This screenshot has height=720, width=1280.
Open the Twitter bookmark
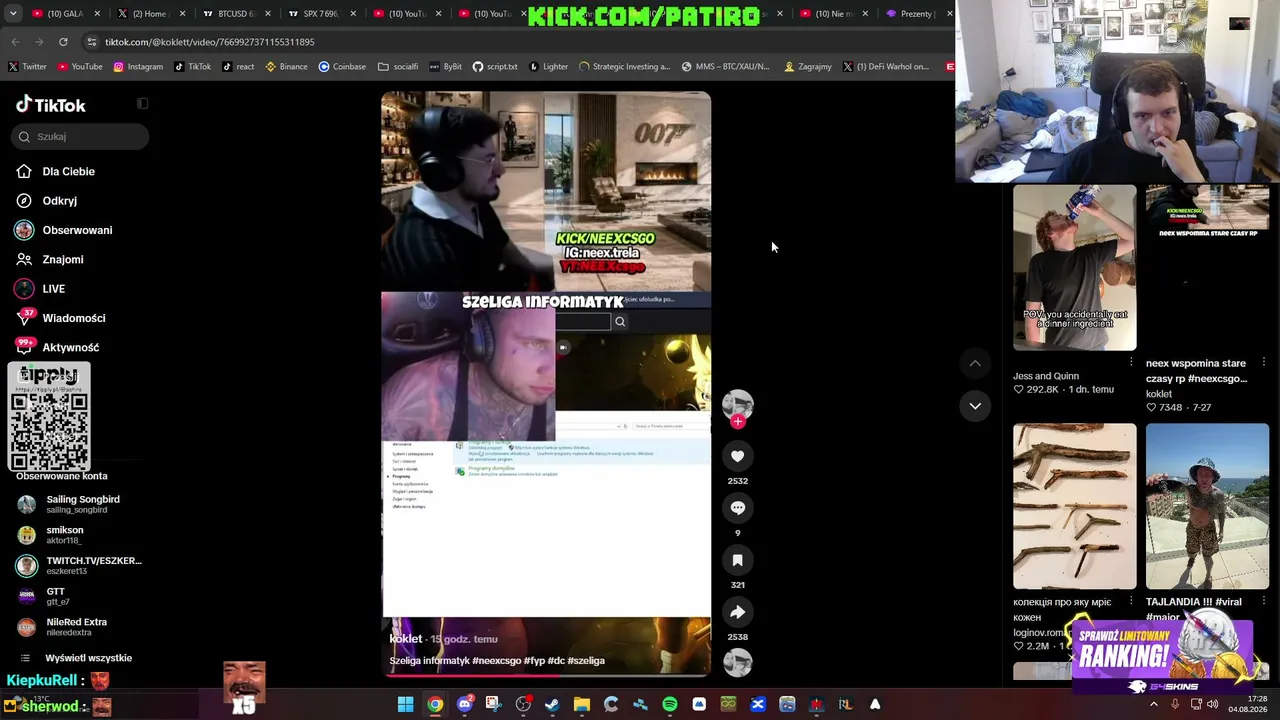coord(27,67)
